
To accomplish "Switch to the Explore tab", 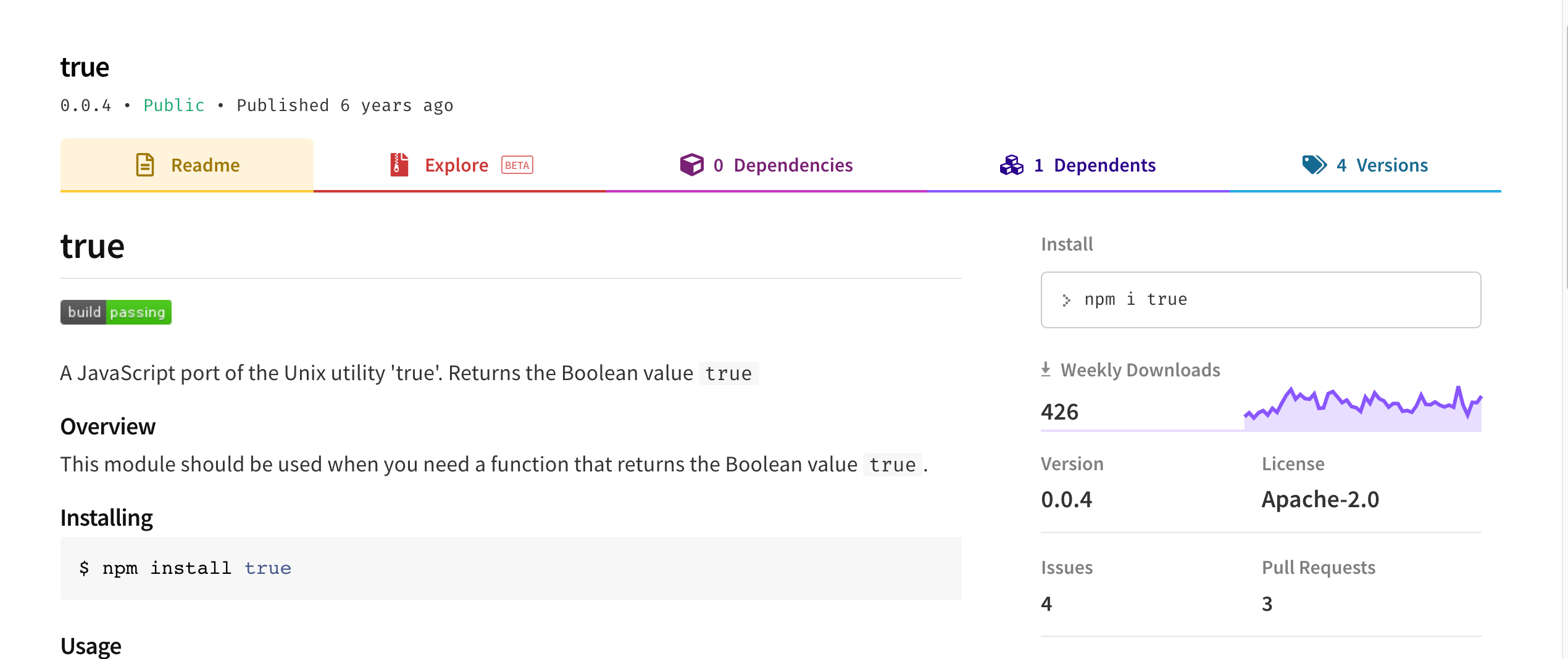I will pyautogui.click(x=457, y=165).
